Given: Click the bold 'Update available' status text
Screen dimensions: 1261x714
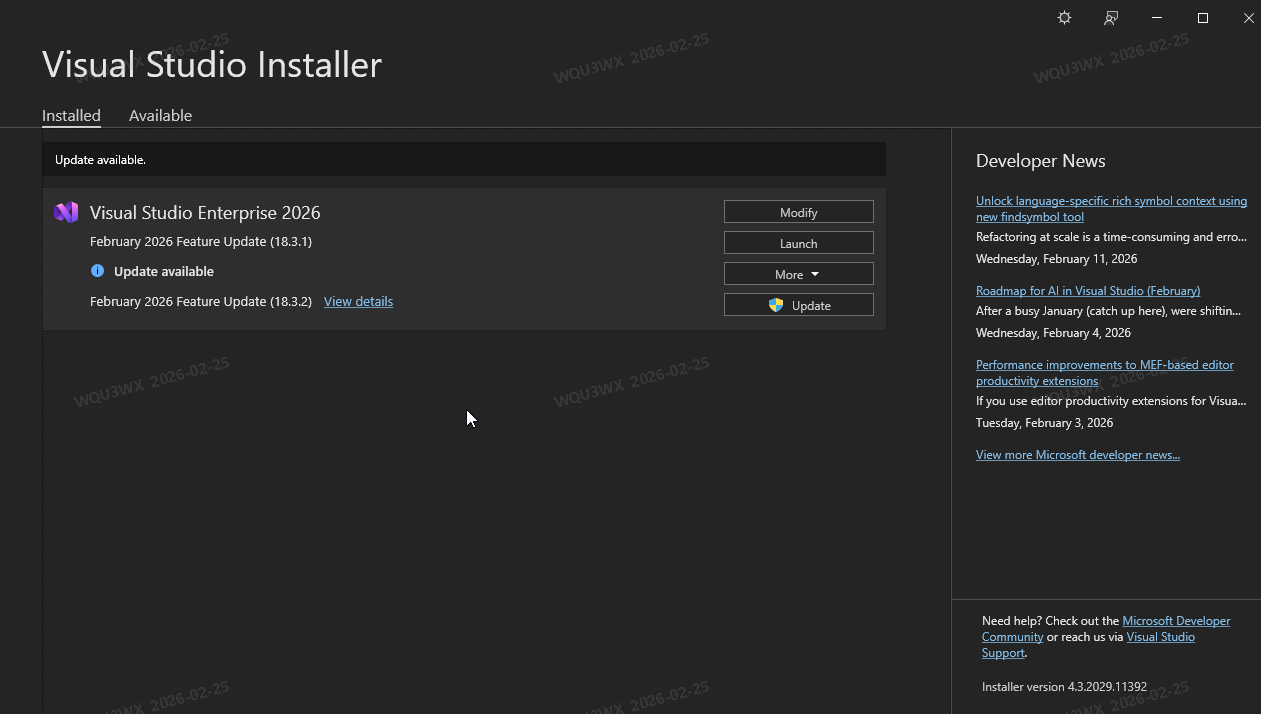Looking at the screenshot, I should [x=164, y=271].
